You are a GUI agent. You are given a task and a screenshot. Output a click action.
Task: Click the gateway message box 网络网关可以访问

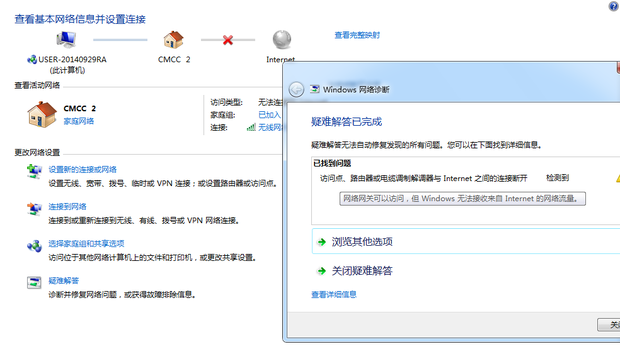[x=462, y=198]
